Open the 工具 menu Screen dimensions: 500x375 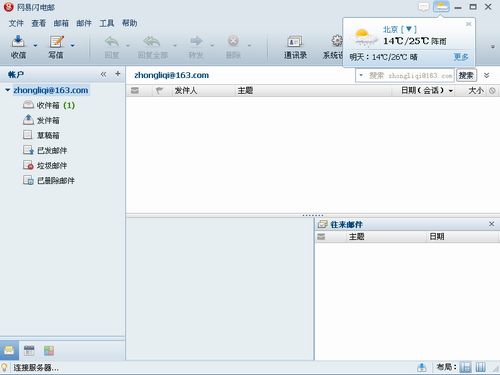pos(107,23)
